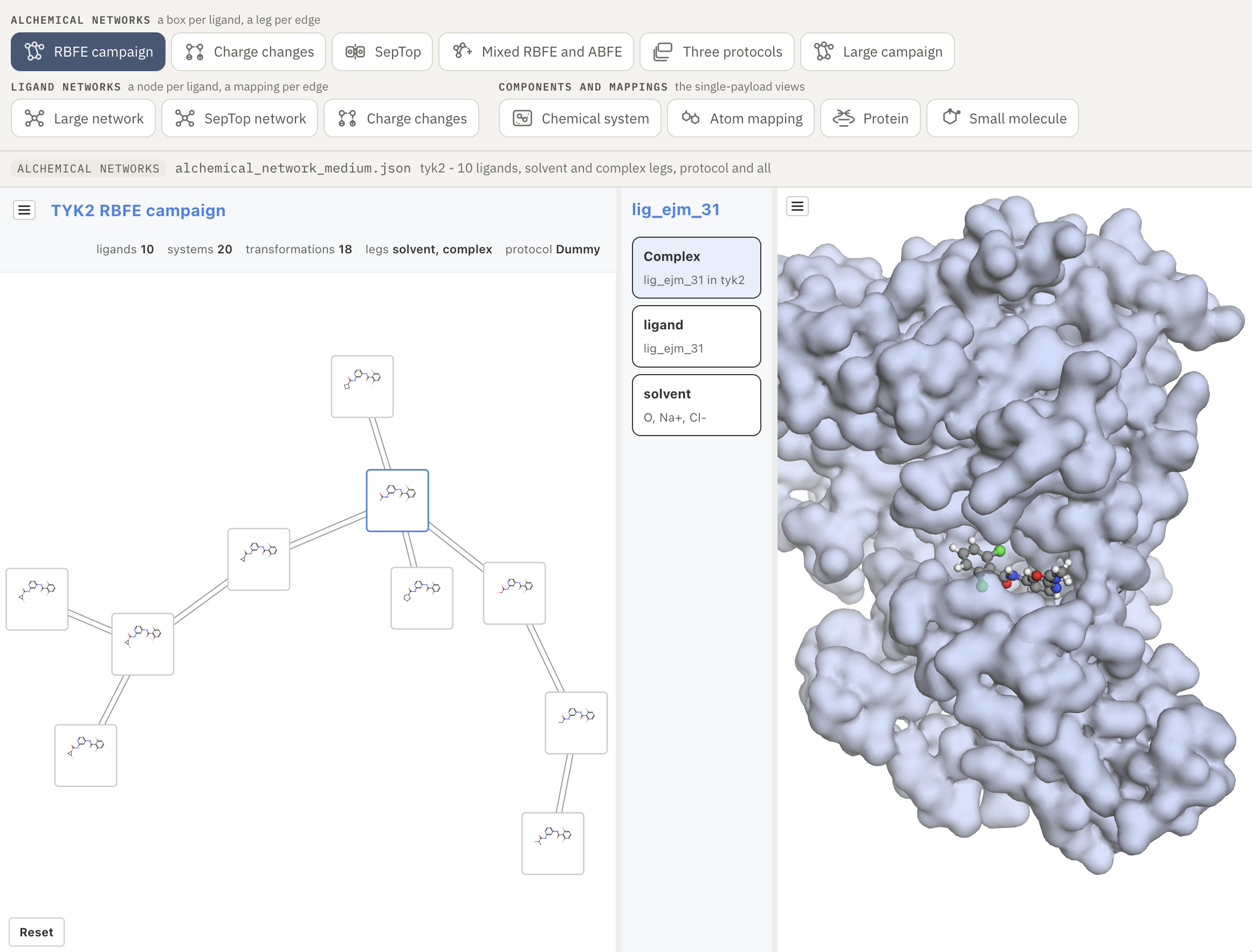Image resolution: width=1252 pixels, height=952 pixels.
Task: Click the transformations 18 stat
Action: pyautogui.click(x=299, y=250)
